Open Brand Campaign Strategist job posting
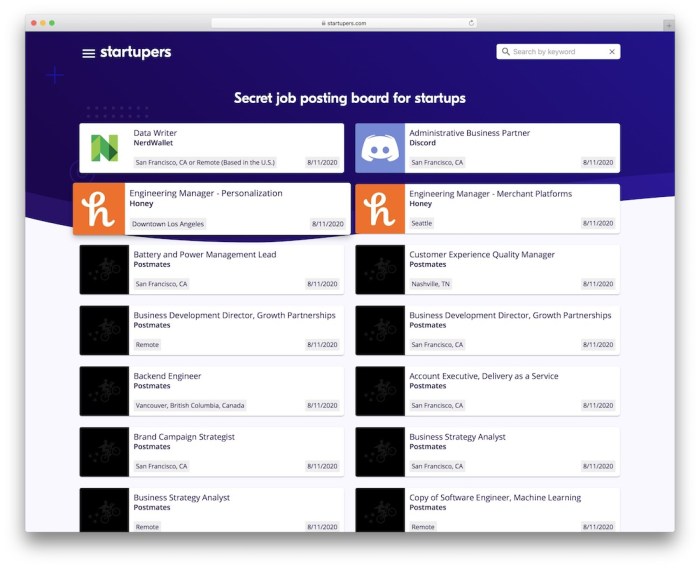 click(x=184, y=437)
